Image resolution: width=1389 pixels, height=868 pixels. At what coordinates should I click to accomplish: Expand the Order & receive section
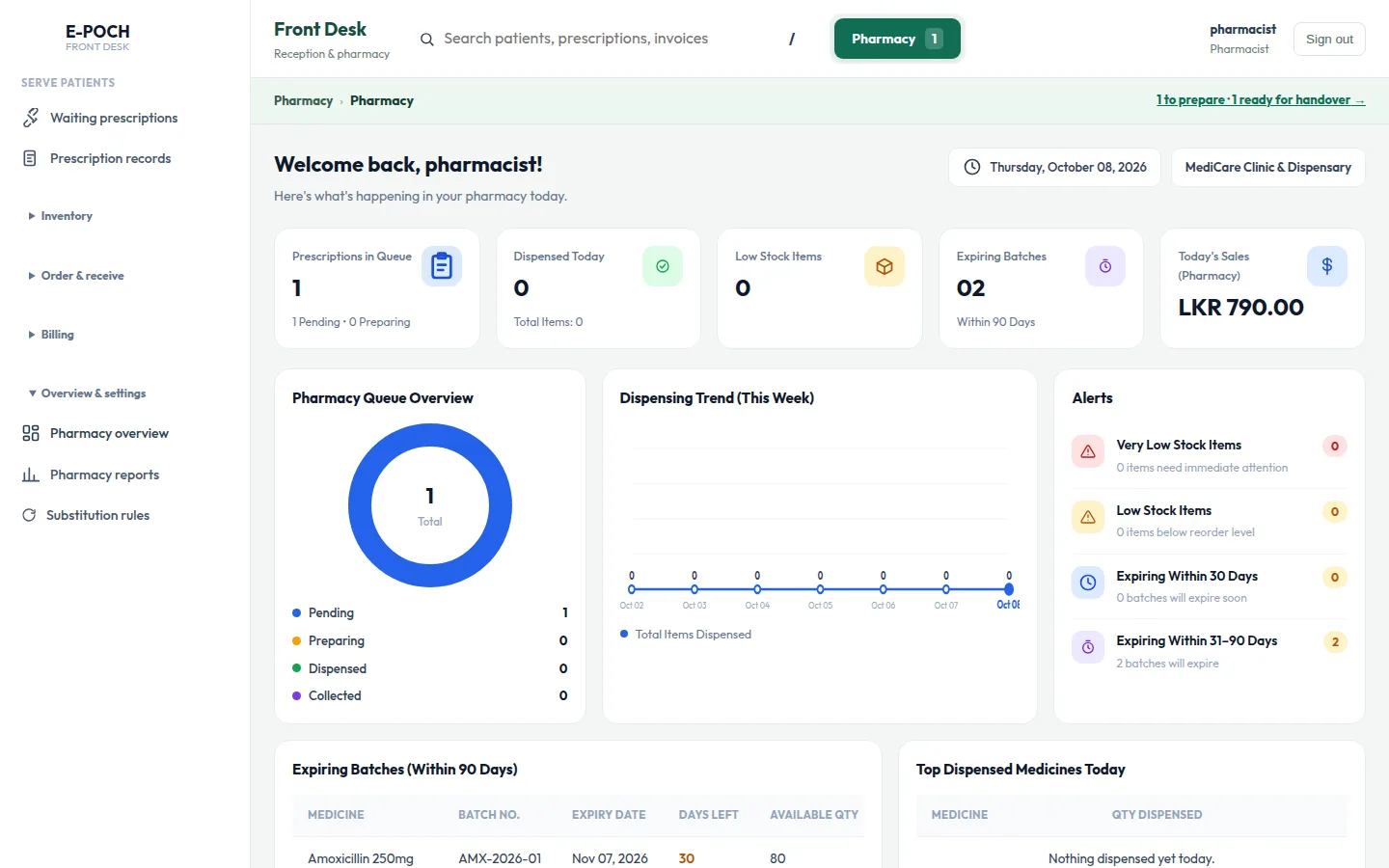pyautogui.click(x=75, y=276)
